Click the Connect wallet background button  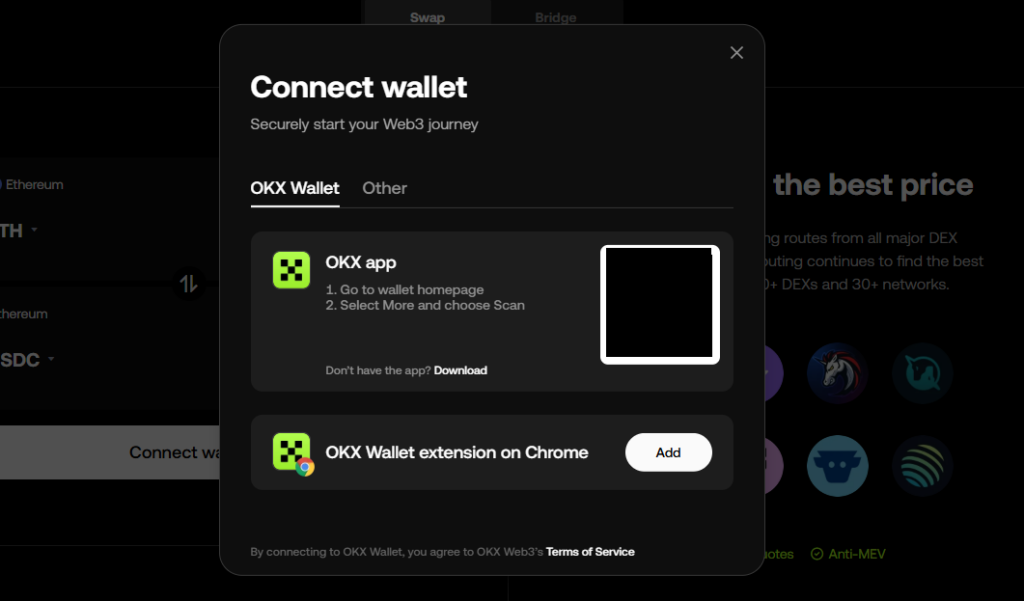[110, 452]
